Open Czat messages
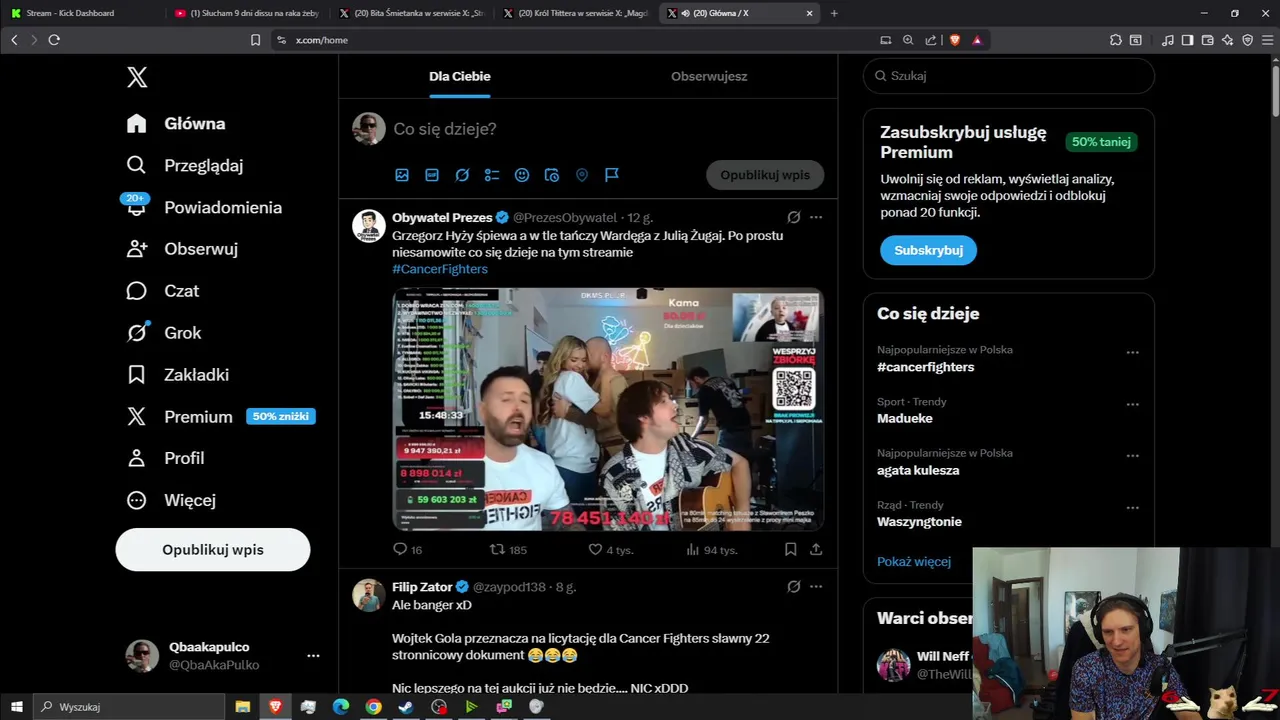 coord(163,291)
